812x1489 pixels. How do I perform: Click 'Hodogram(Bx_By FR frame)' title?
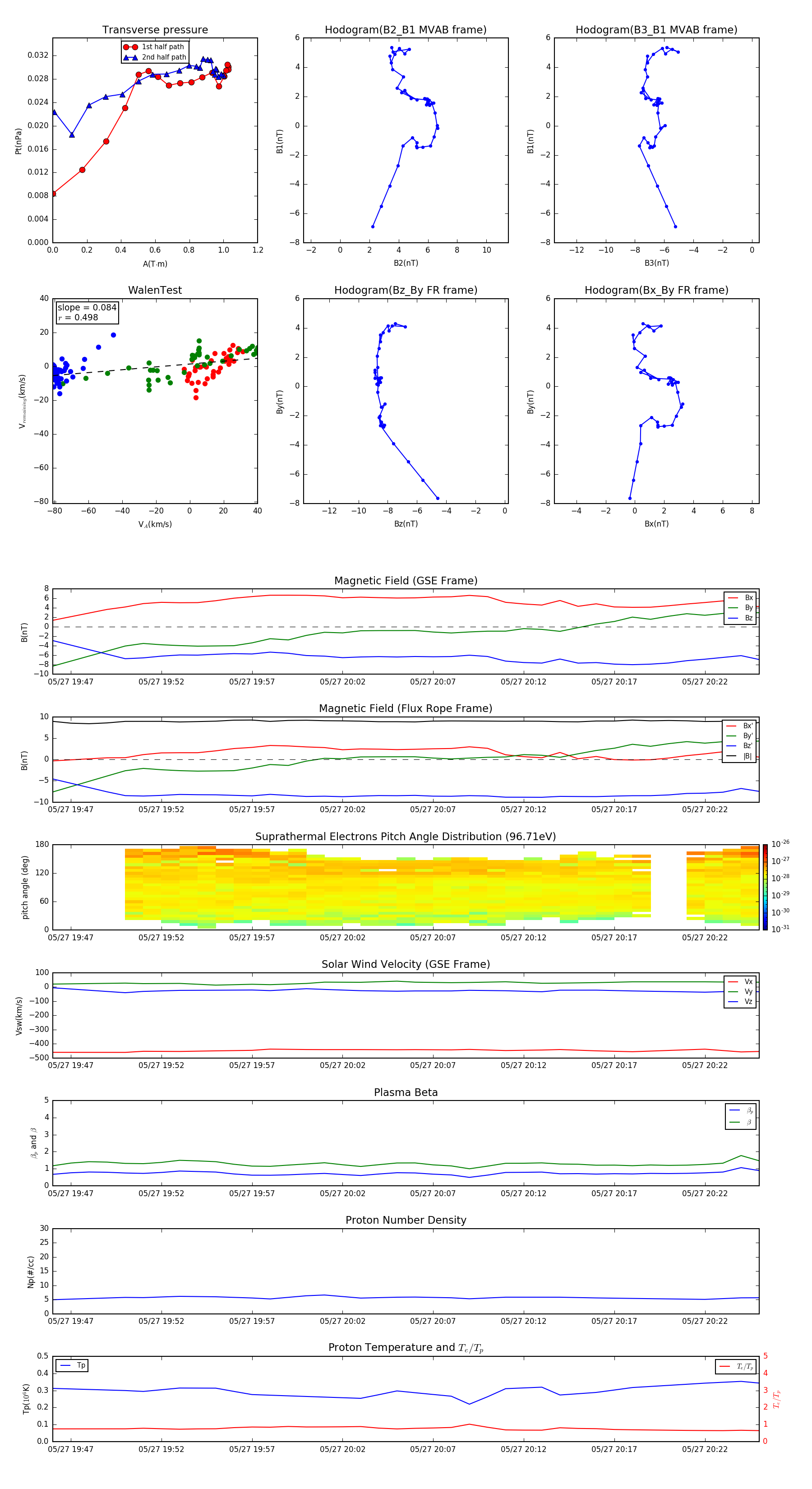tap(656, 290)
